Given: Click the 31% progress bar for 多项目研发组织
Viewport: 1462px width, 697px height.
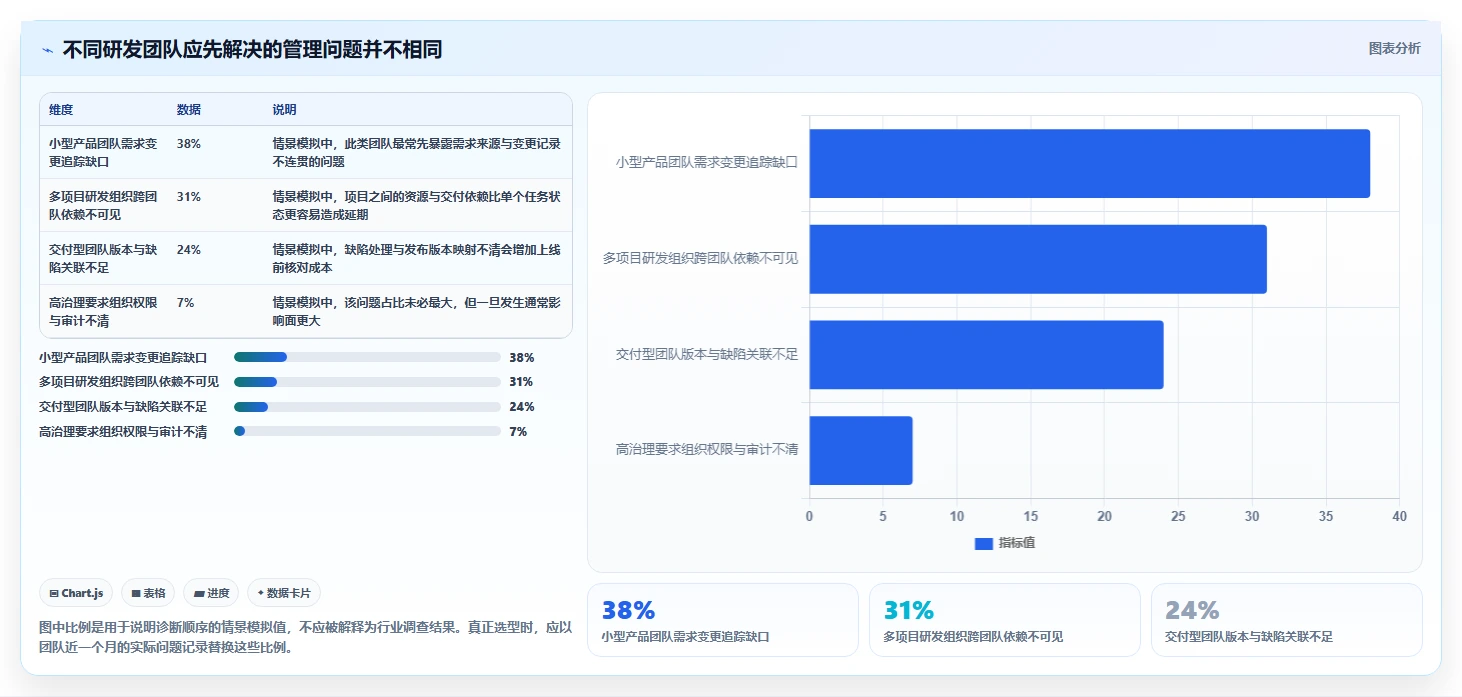Looking at the screenshot, I should click(x=367, y=382).
